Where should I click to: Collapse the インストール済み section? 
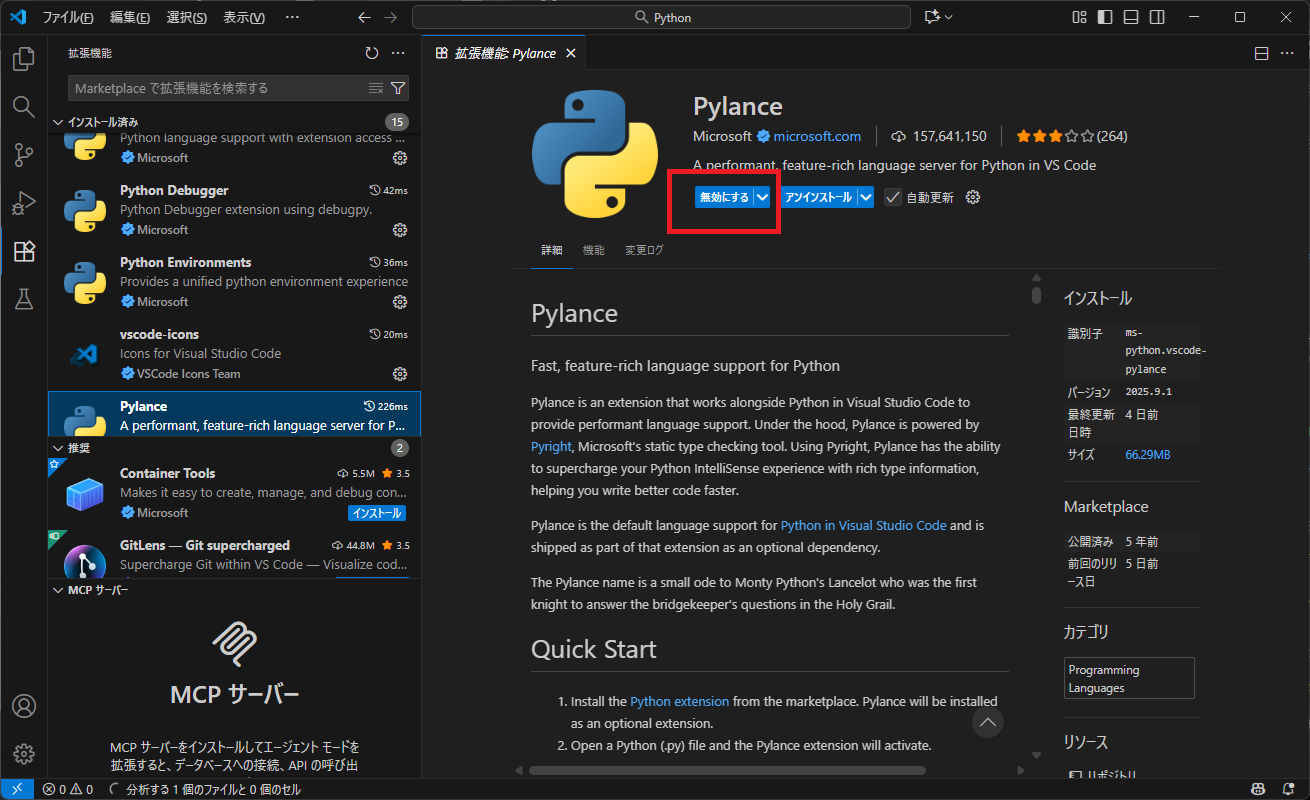click(x=58, y=121)
